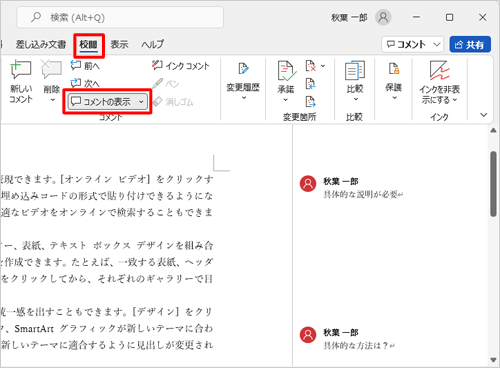500x368 pixels.
Task: Open the Mailings (差し込み文書) tab
Action: click(x=41, y=44)
